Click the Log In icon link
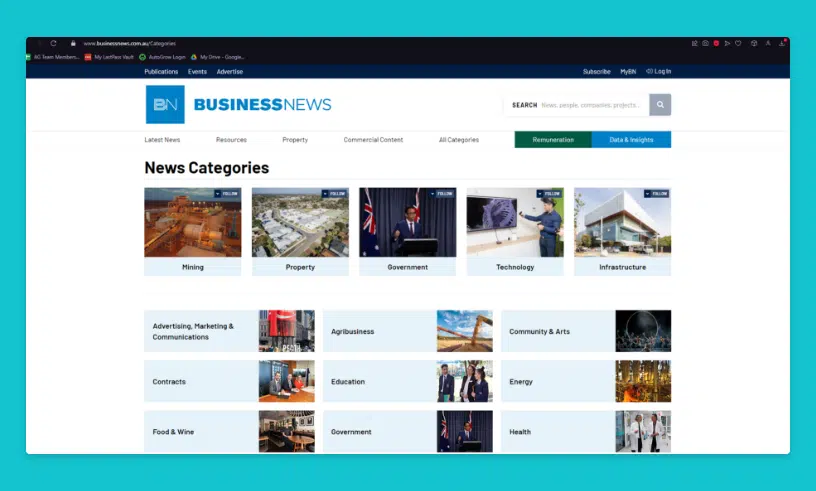 tap(659, 72)
